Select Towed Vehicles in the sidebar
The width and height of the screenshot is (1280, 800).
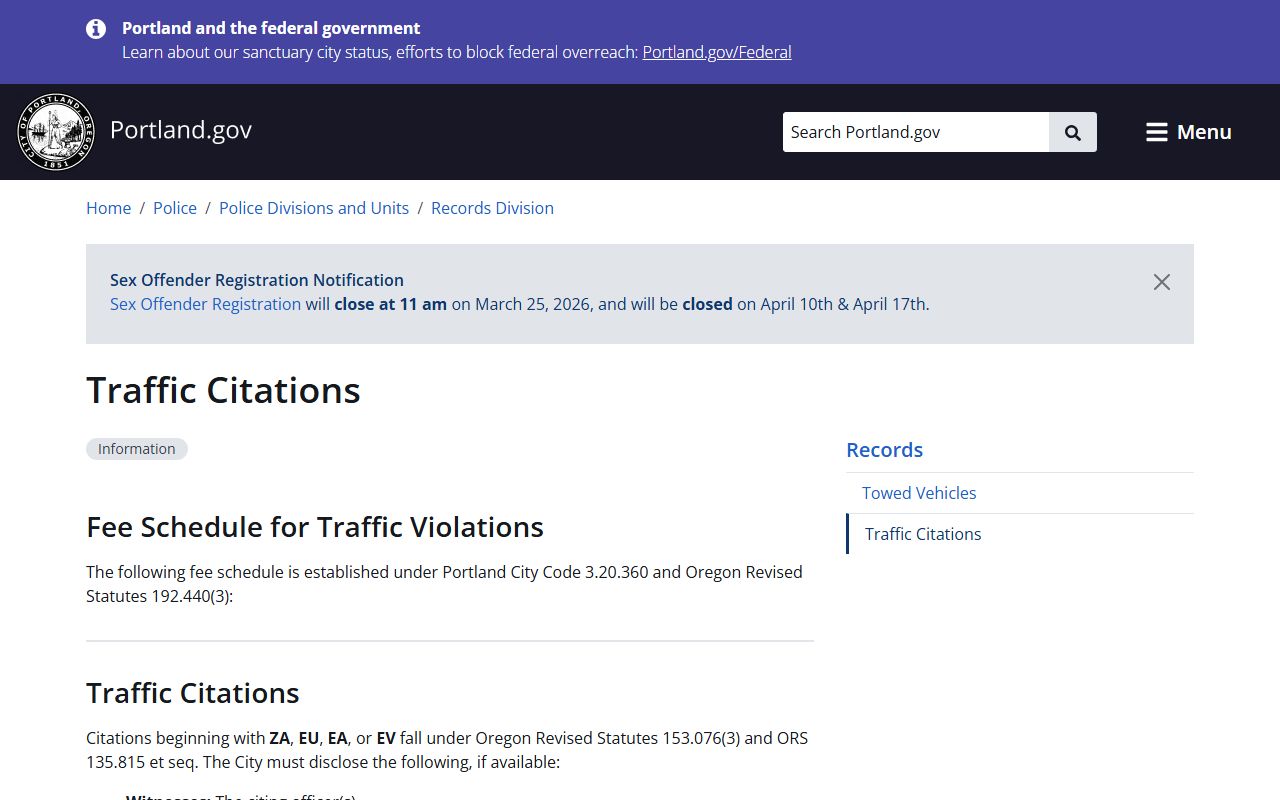pos(919,493)
